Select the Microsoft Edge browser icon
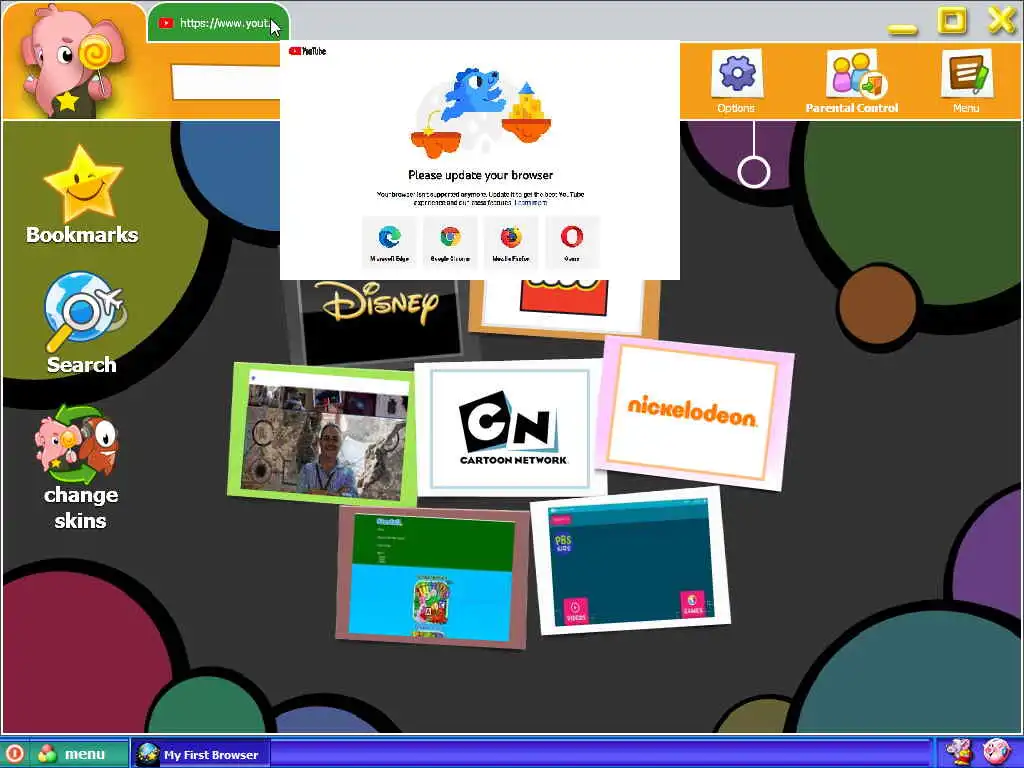 tap(390, 236)
